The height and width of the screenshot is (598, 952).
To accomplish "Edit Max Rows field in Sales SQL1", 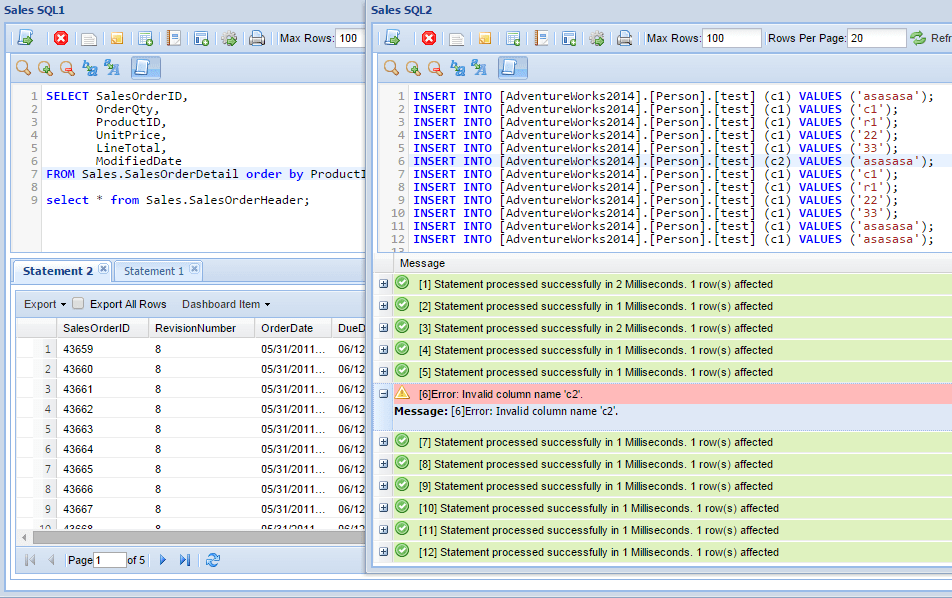I will point(351,38).
